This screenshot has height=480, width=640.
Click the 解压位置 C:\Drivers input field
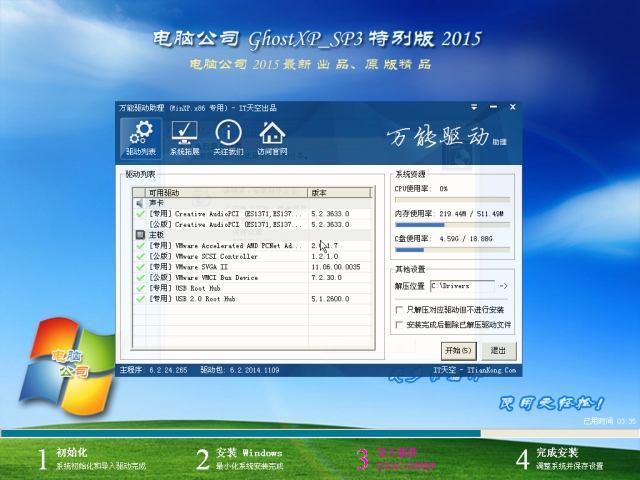tap(462, 286)
